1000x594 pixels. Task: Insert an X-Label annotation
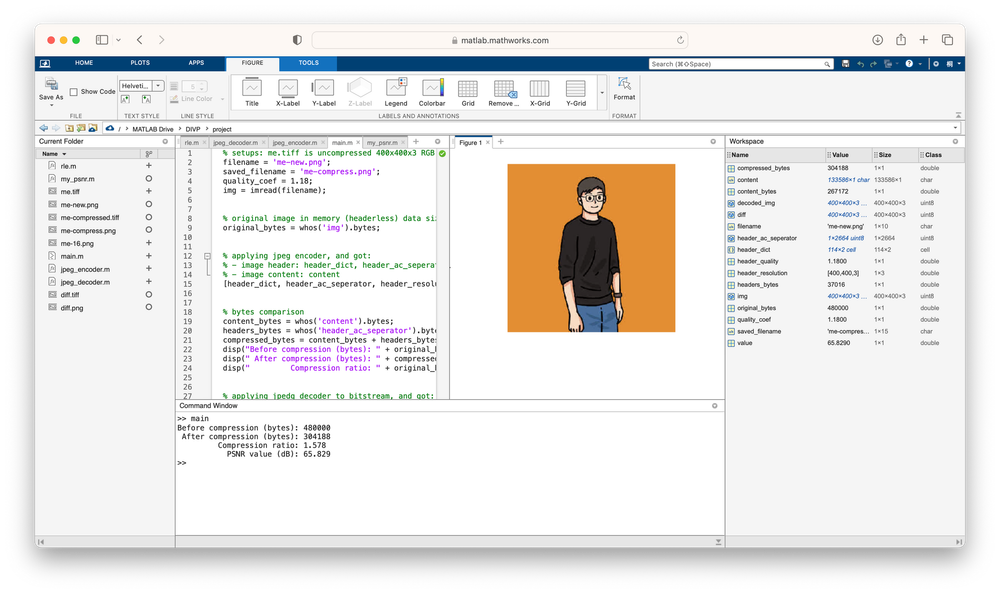[287, 89]
